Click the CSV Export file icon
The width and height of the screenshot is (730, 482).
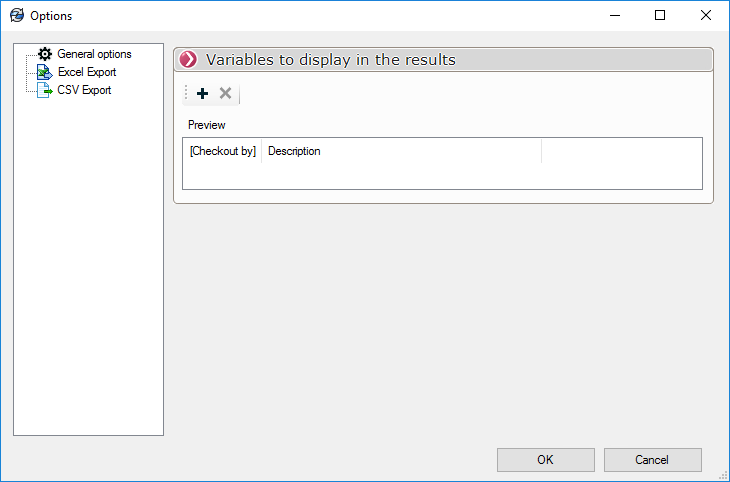pos(44,90)
